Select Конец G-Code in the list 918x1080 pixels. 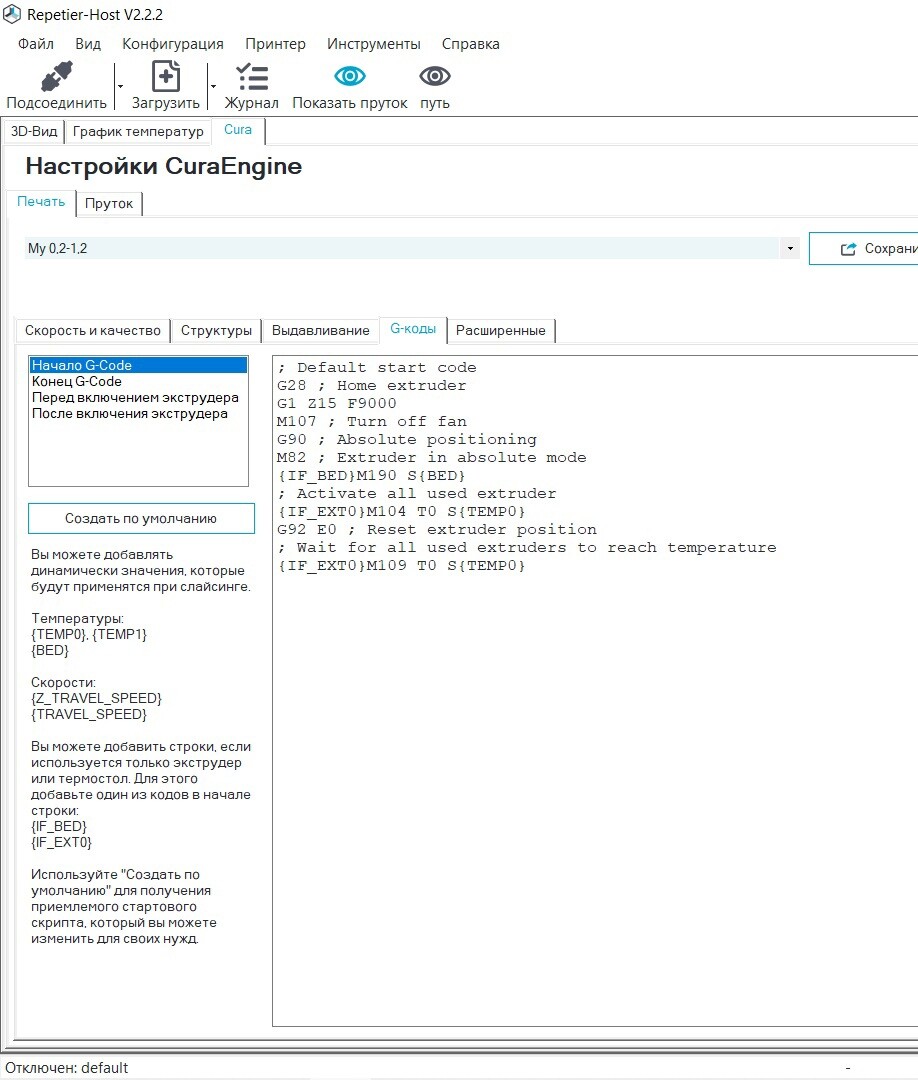coord(138,382)
